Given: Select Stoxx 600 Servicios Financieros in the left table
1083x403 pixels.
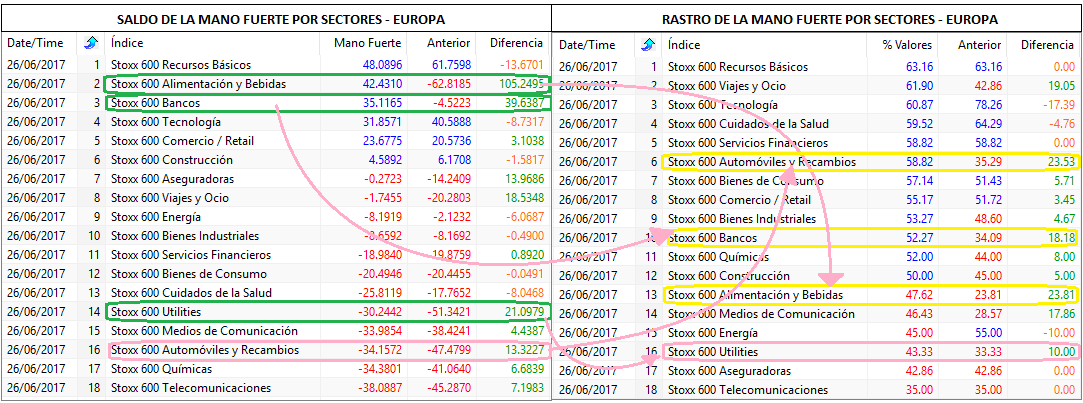Looking at the screenshot, I should tap(191, 255).
